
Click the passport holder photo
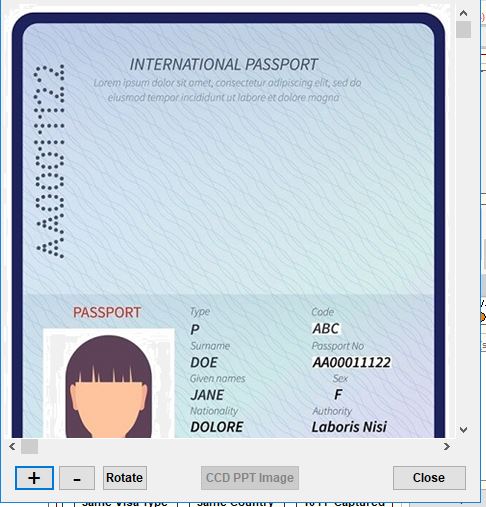pos(109,383)
